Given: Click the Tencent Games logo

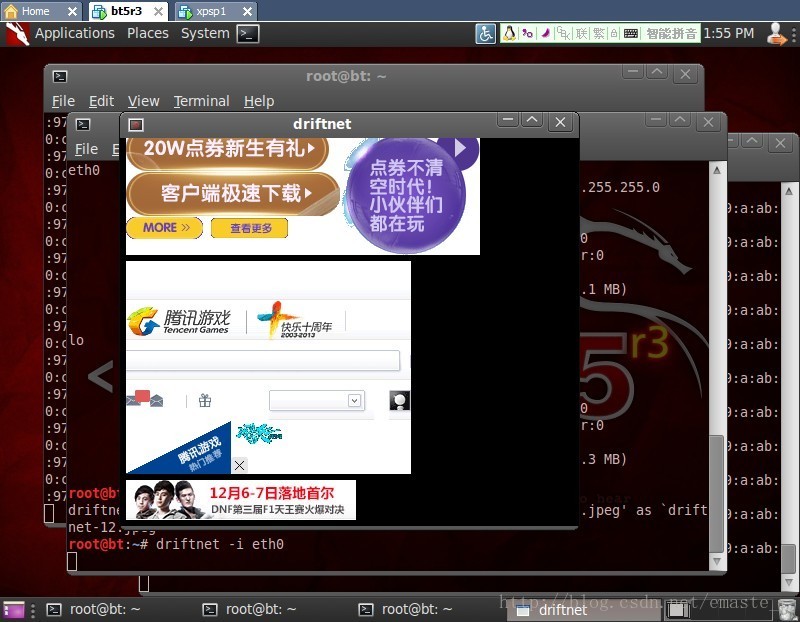Looking at the screenshot, I should pos(179,322).
